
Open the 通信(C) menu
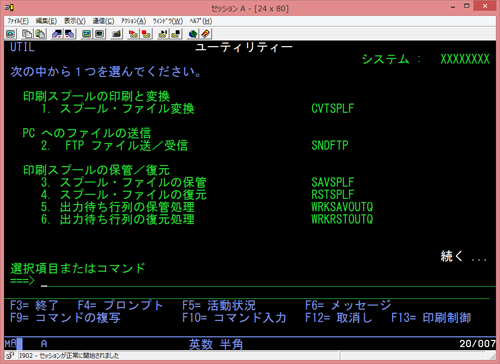click(103, 21)
